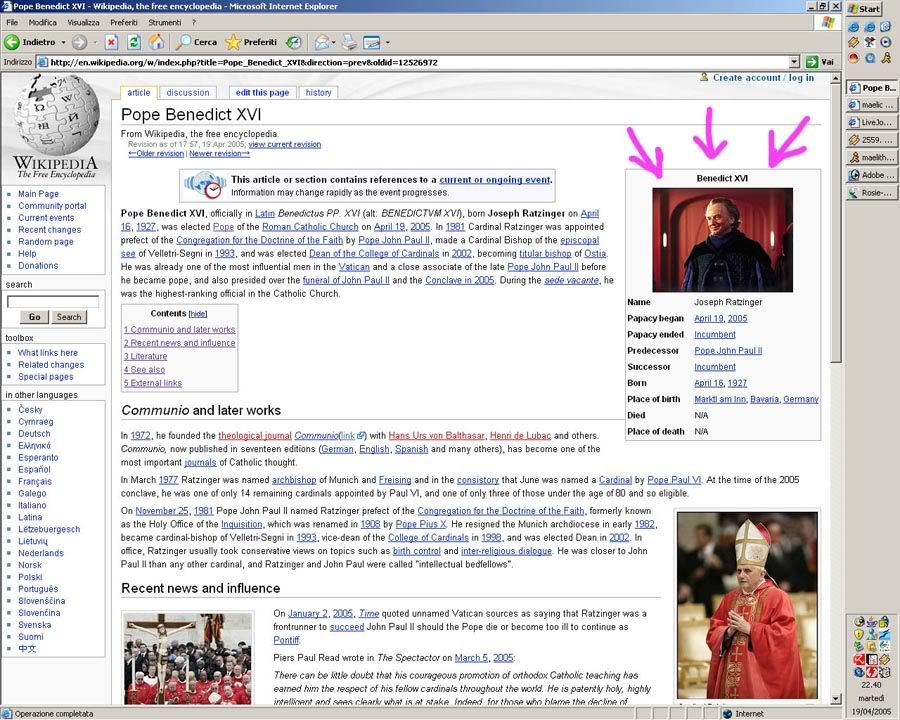Open the edit this page tab
900x720 pixels.
click(x=262, y=92)
